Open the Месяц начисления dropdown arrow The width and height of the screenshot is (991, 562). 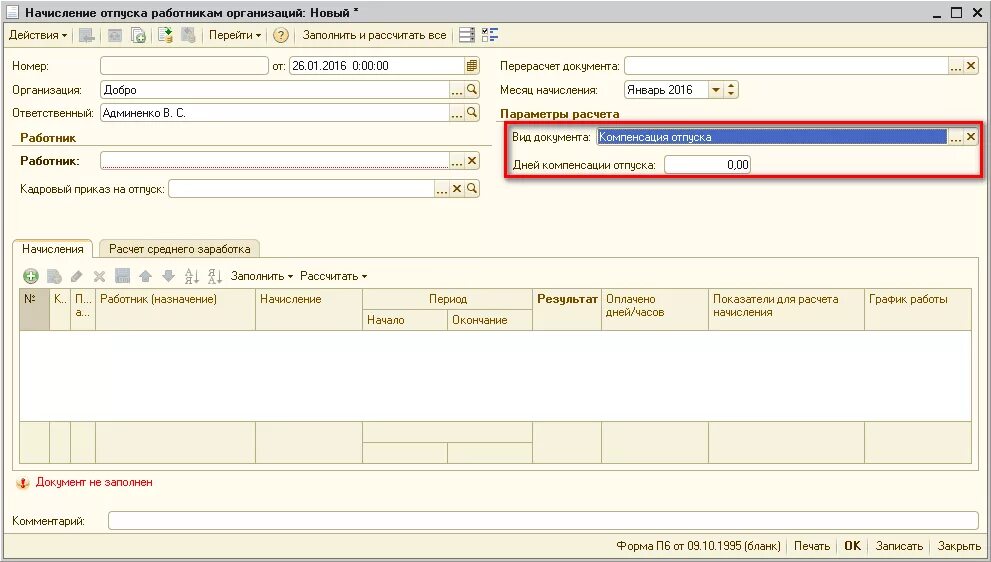pyautogui.click(x=715, y=90)
